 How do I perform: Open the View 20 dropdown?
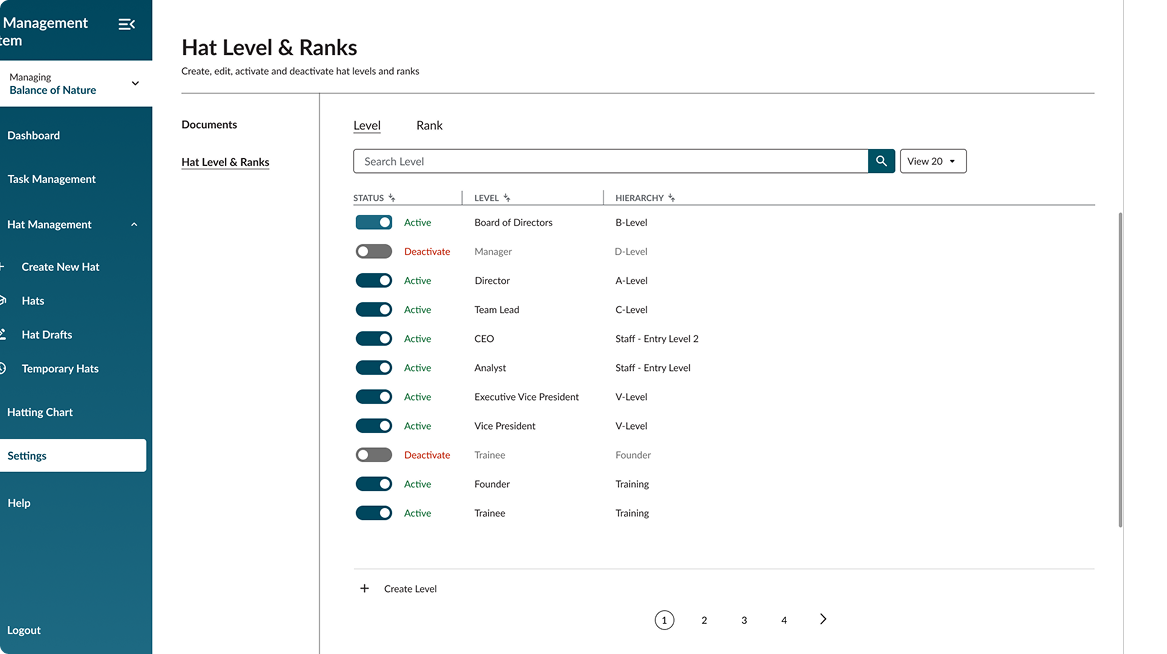click(932, 161)
